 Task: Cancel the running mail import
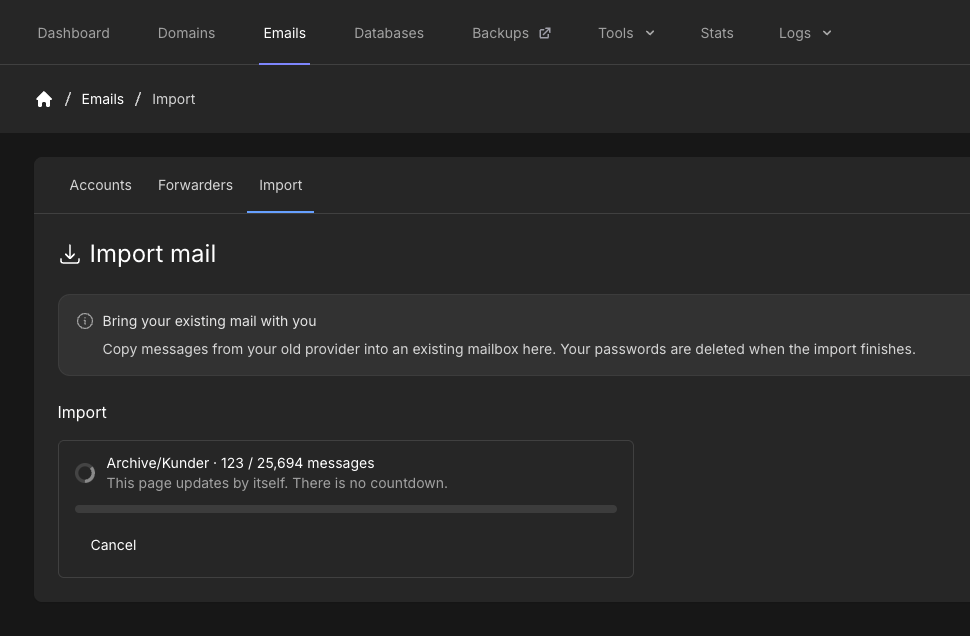(x=113, y=545)
